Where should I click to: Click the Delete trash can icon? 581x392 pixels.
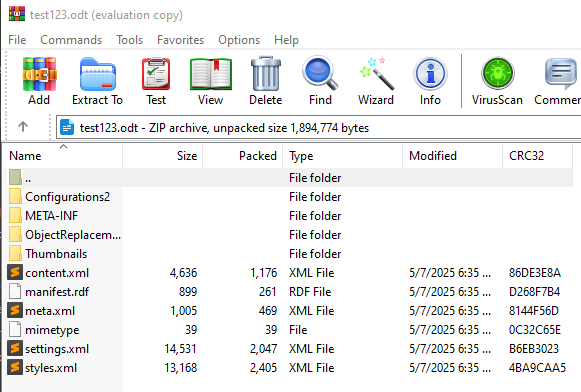pos(266,74)
